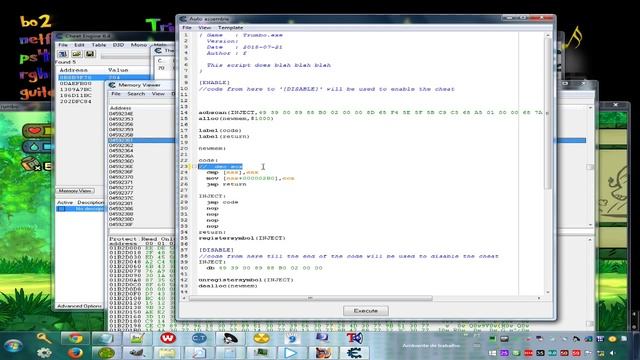Click the save floppy icon in Cheat Engine toolbar
The width and height of the screenshot is (640, 360).
point(90,54)
